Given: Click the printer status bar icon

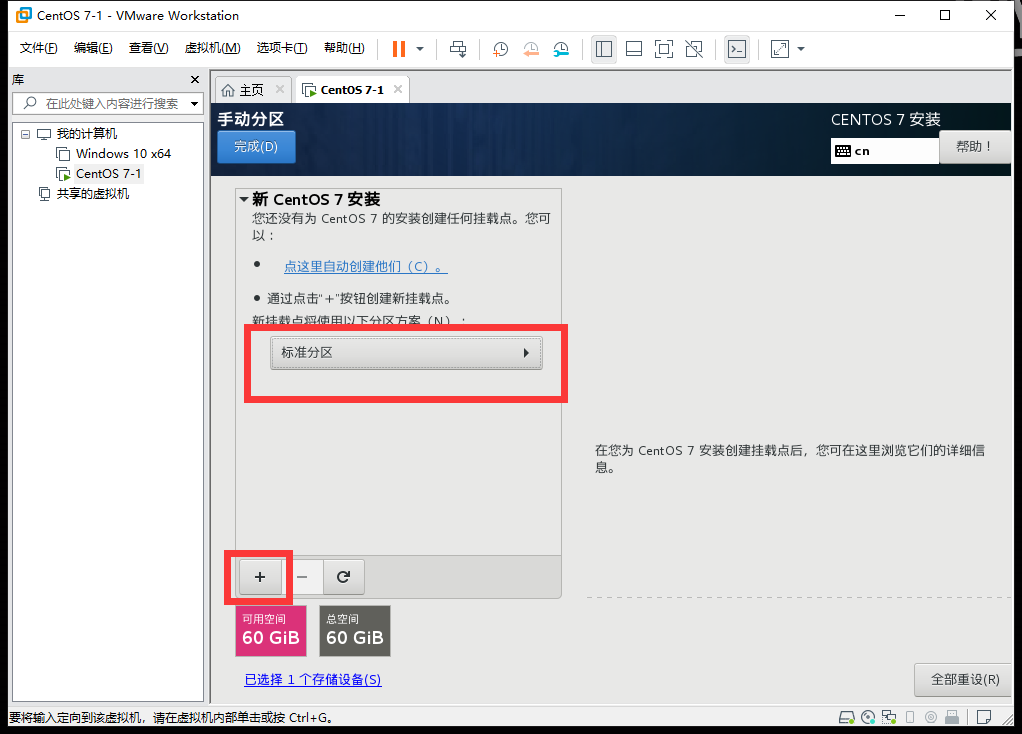Looking at the screenshot, I should [x=952, y=718].
